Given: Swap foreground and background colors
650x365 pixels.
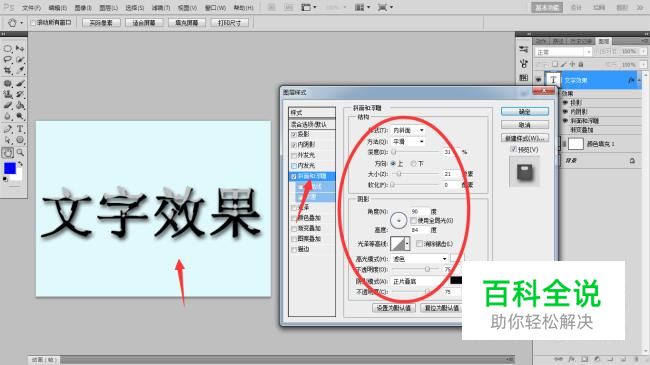Looking at the screenshot, I should tap(20, 164).
